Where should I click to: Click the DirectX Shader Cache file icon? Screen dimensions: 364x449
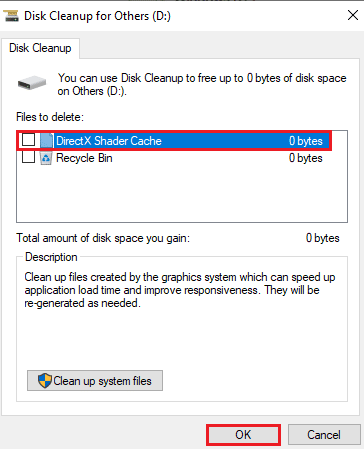click(x=46, y=141)
